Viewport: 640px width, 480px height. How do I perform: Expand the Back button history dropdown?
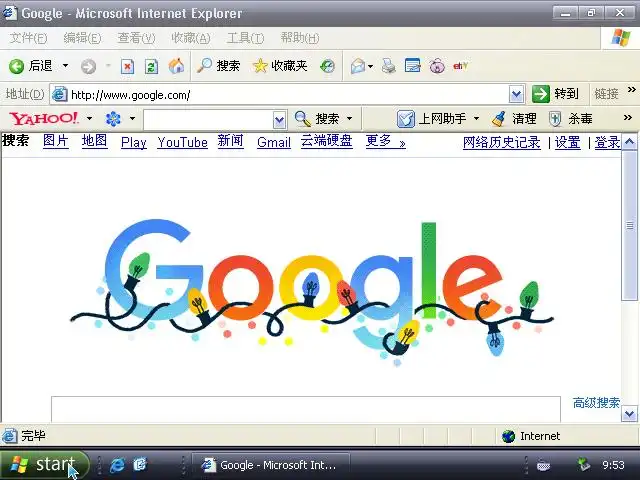tap(65, 65)
